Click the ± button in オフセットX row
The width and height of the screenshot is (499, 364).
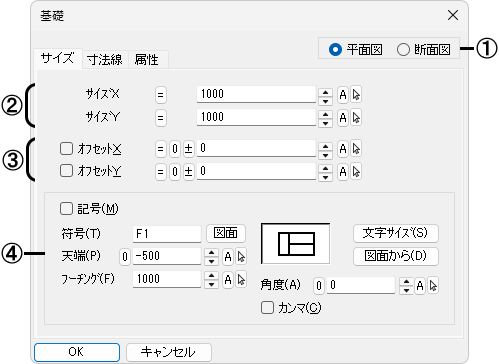click(188, 149)
